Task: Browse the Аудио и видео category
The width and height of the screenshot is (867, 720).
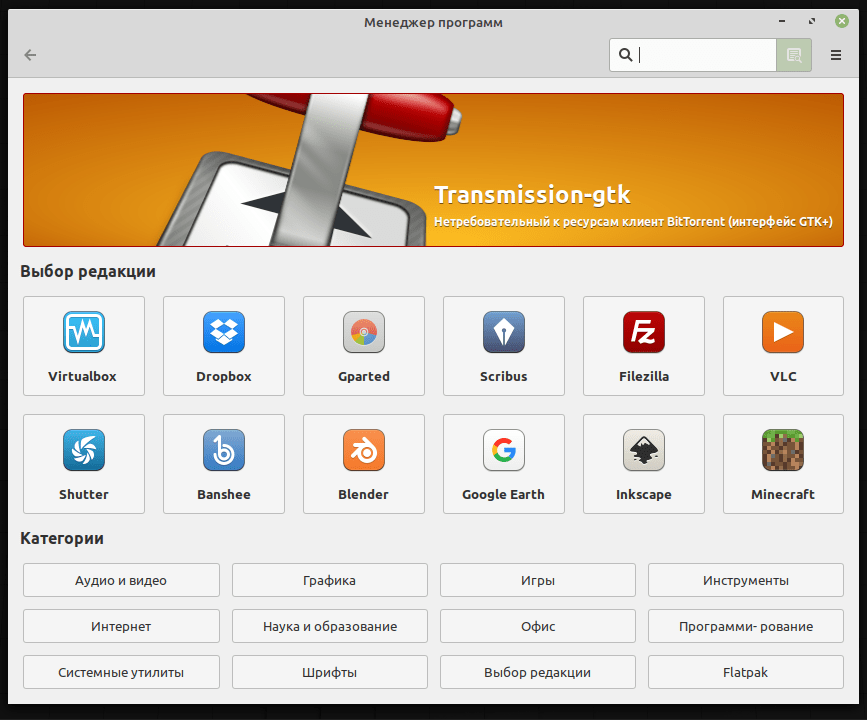Action: tap(121, 580)
